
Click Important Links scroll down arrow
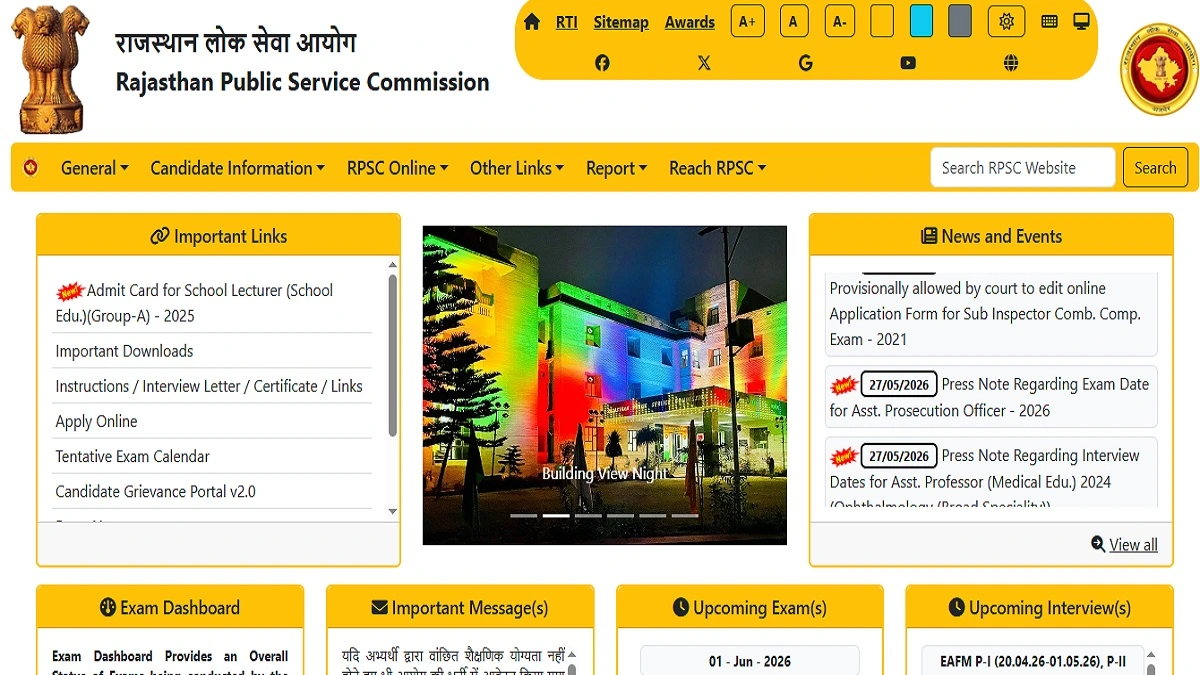[x=392, y=511]
